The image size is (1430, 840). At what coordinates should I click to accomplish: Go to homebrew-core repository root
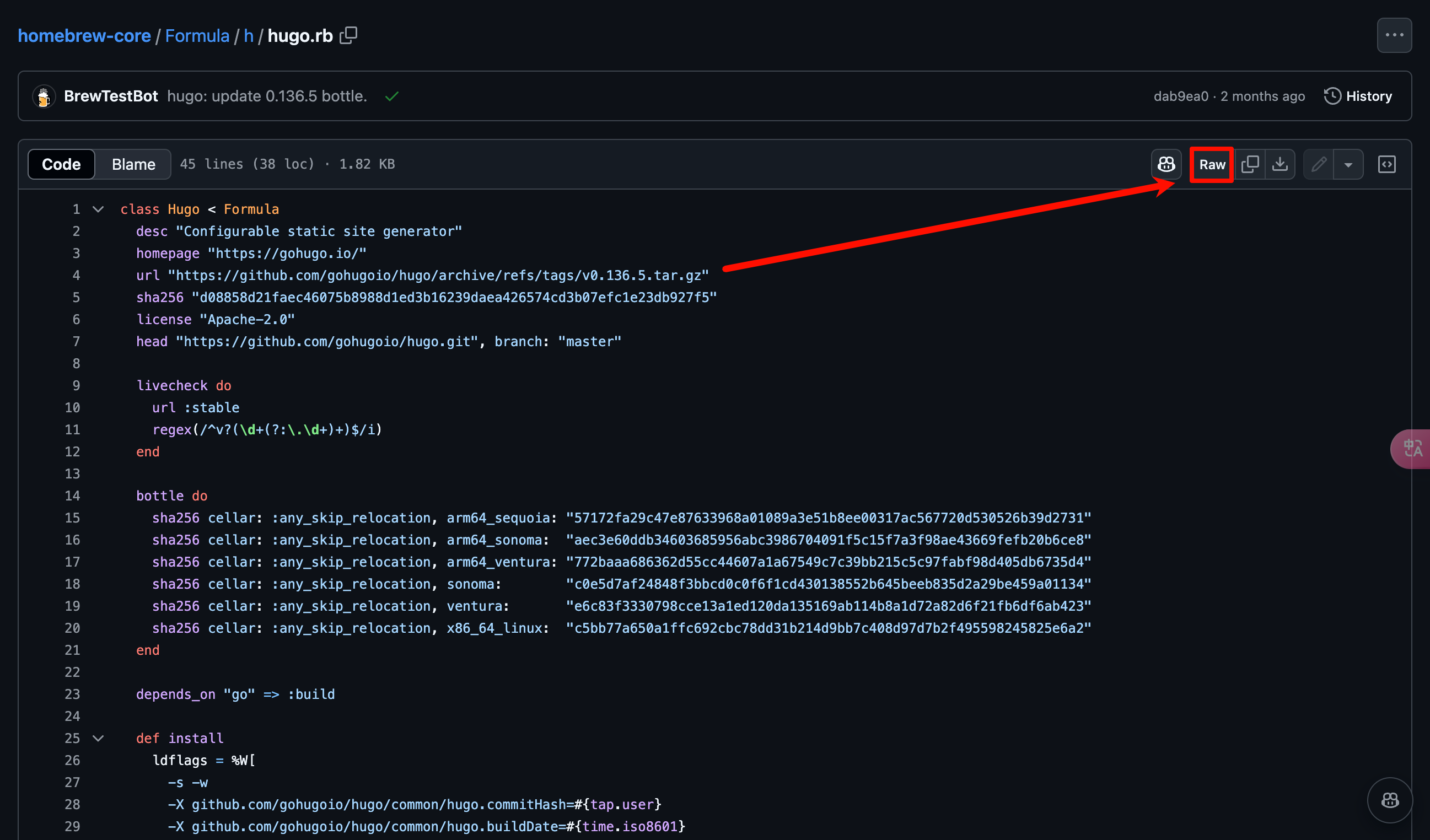click(84, 36)
